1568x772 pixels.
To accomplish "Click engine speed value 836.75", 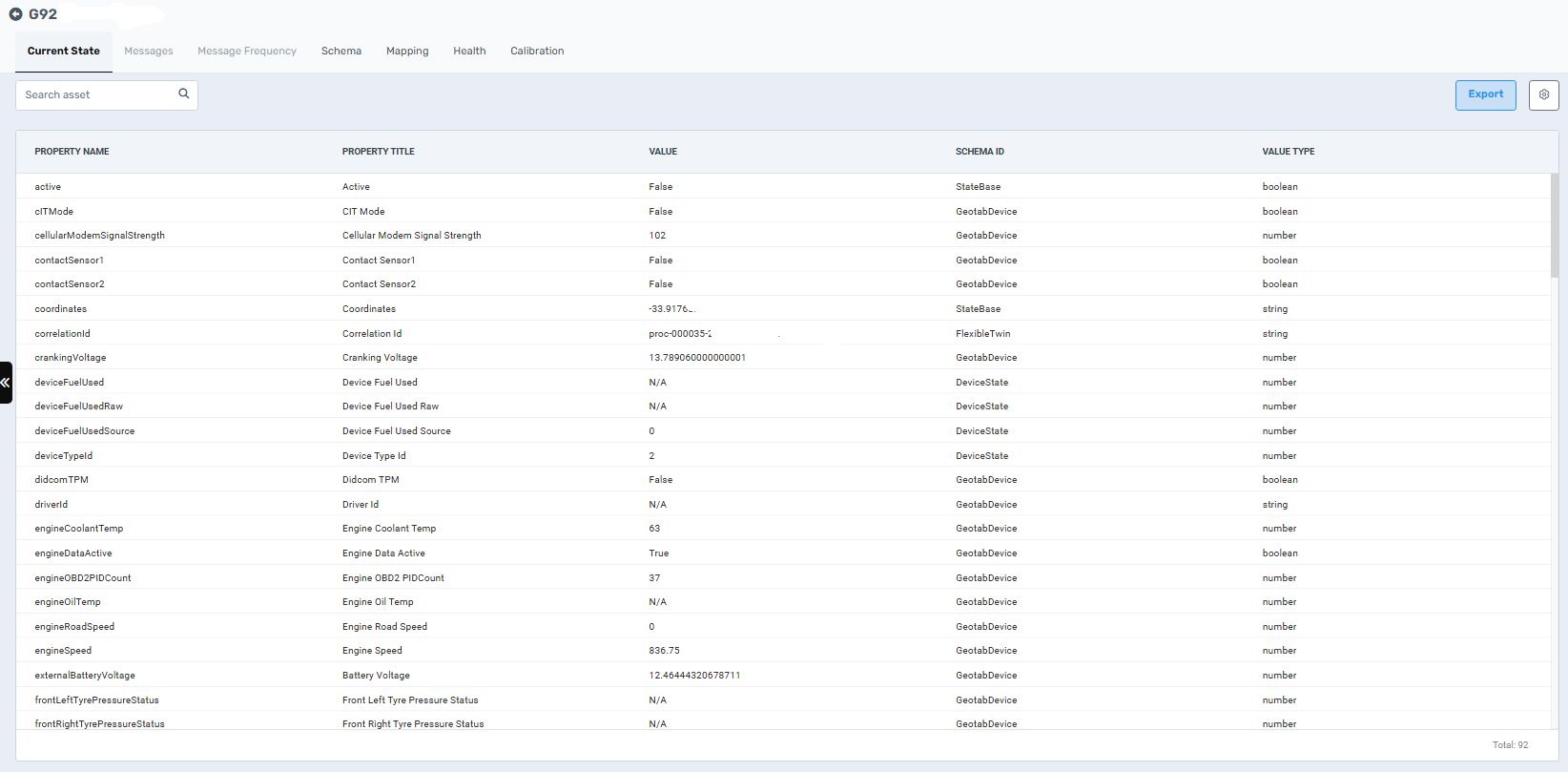I will (664, 651).
